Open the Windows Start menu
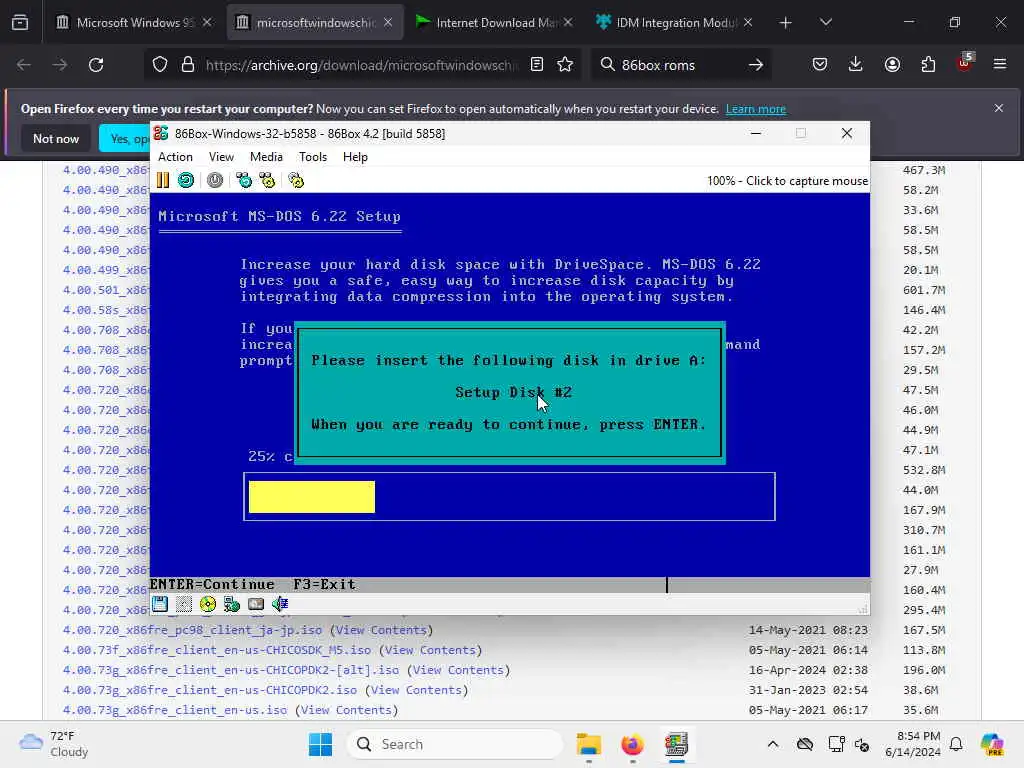 pyautogui.click(x=320, y=744)
